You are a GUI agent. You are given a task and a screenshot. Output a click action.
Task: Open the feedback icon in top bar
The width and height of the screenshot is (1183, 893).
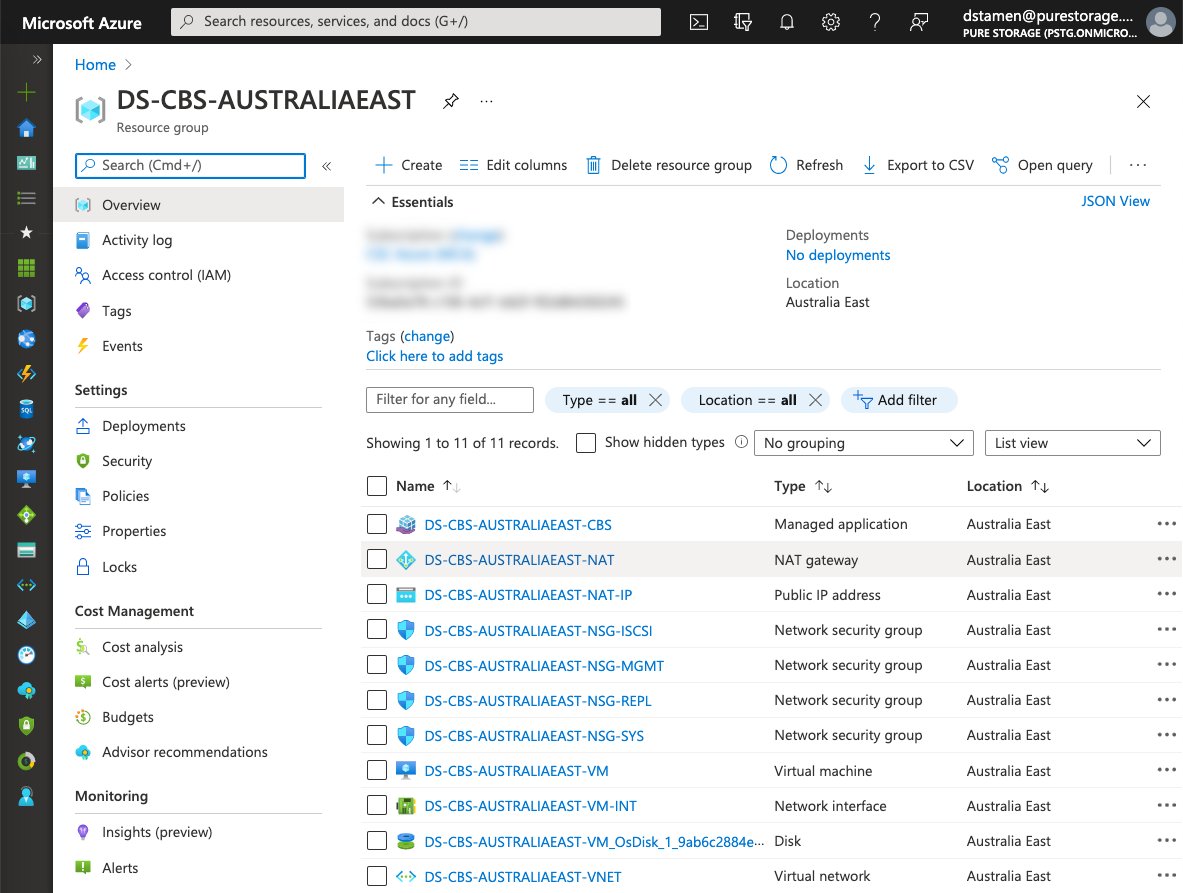918,22
